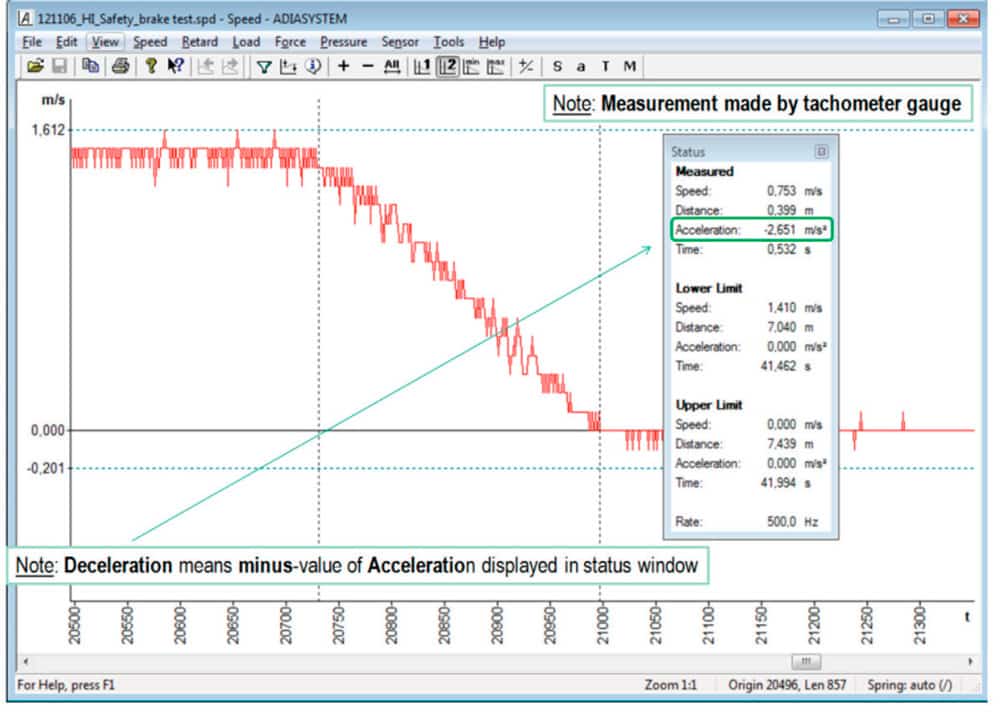Click the scrollbar left arrow
This screenshot has height=713, width=1000.
(x=26, y=661)
